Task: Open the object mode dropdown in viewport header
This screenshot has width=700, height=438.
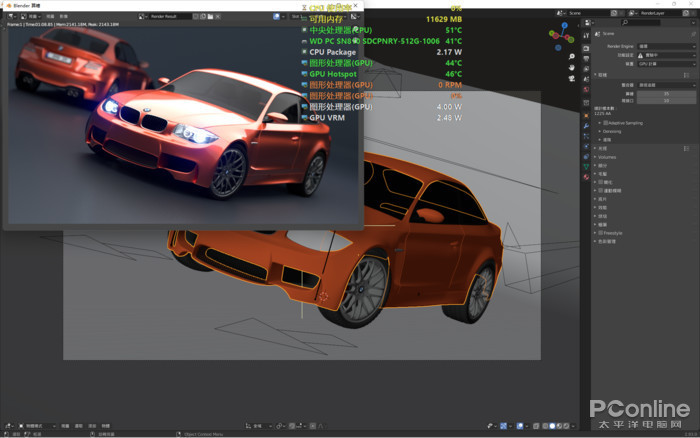Action: [x=37, y=426]
